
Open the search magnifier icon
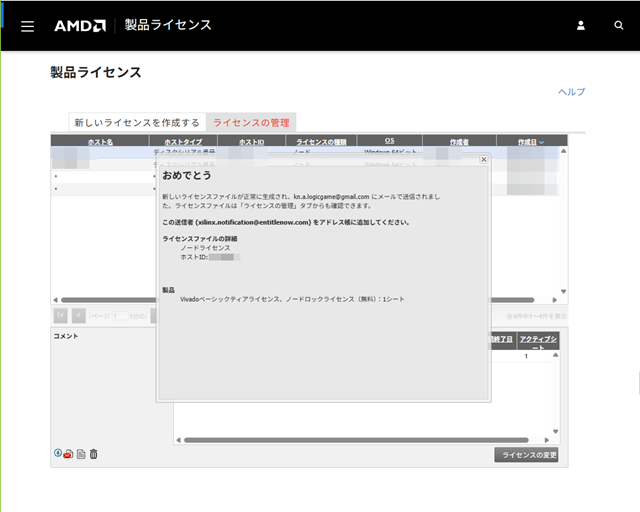point(619,25)
